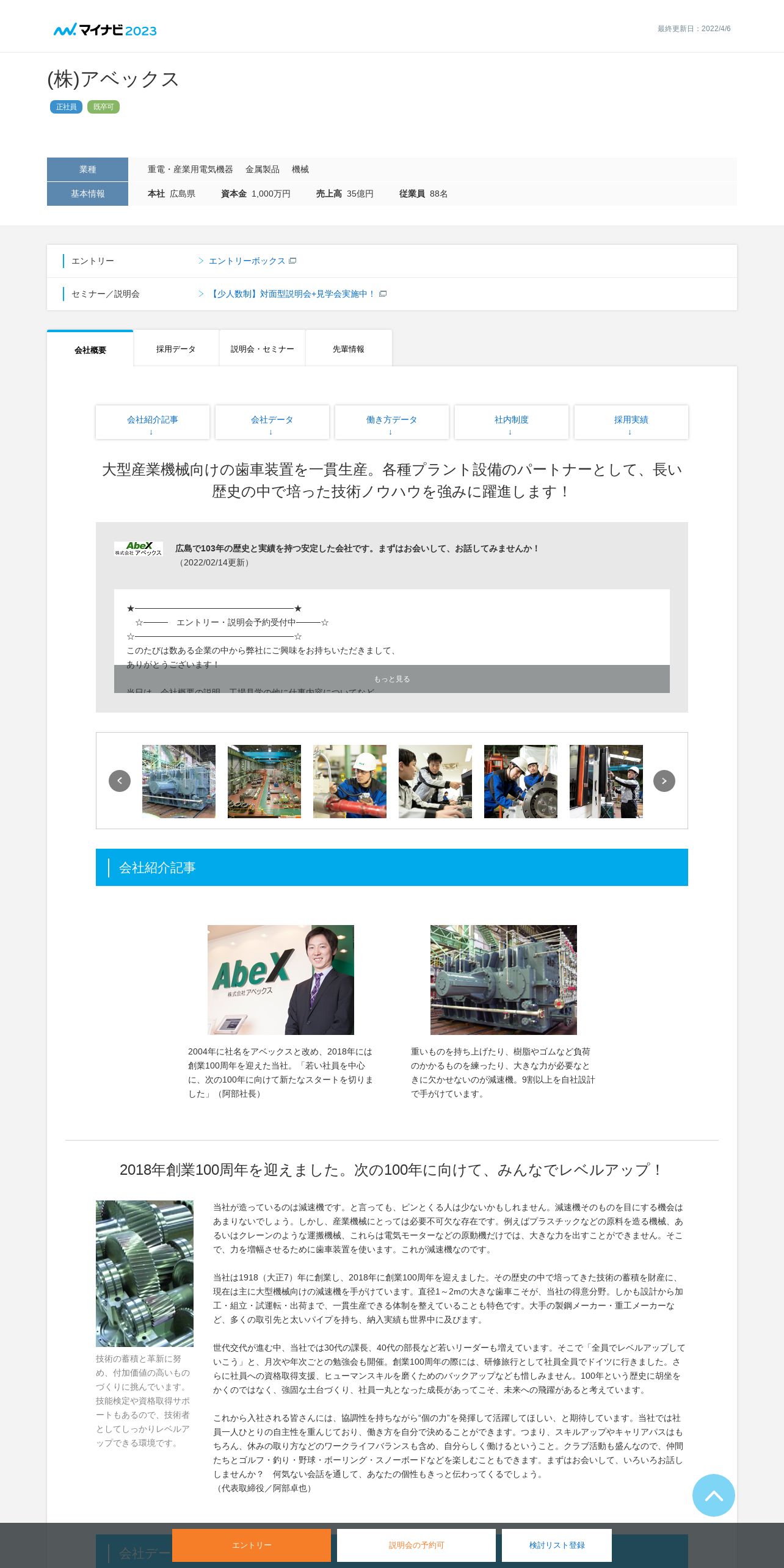Open the エントリーボックス link
This screenshot has height=1568, width=784.
point(247,261)
